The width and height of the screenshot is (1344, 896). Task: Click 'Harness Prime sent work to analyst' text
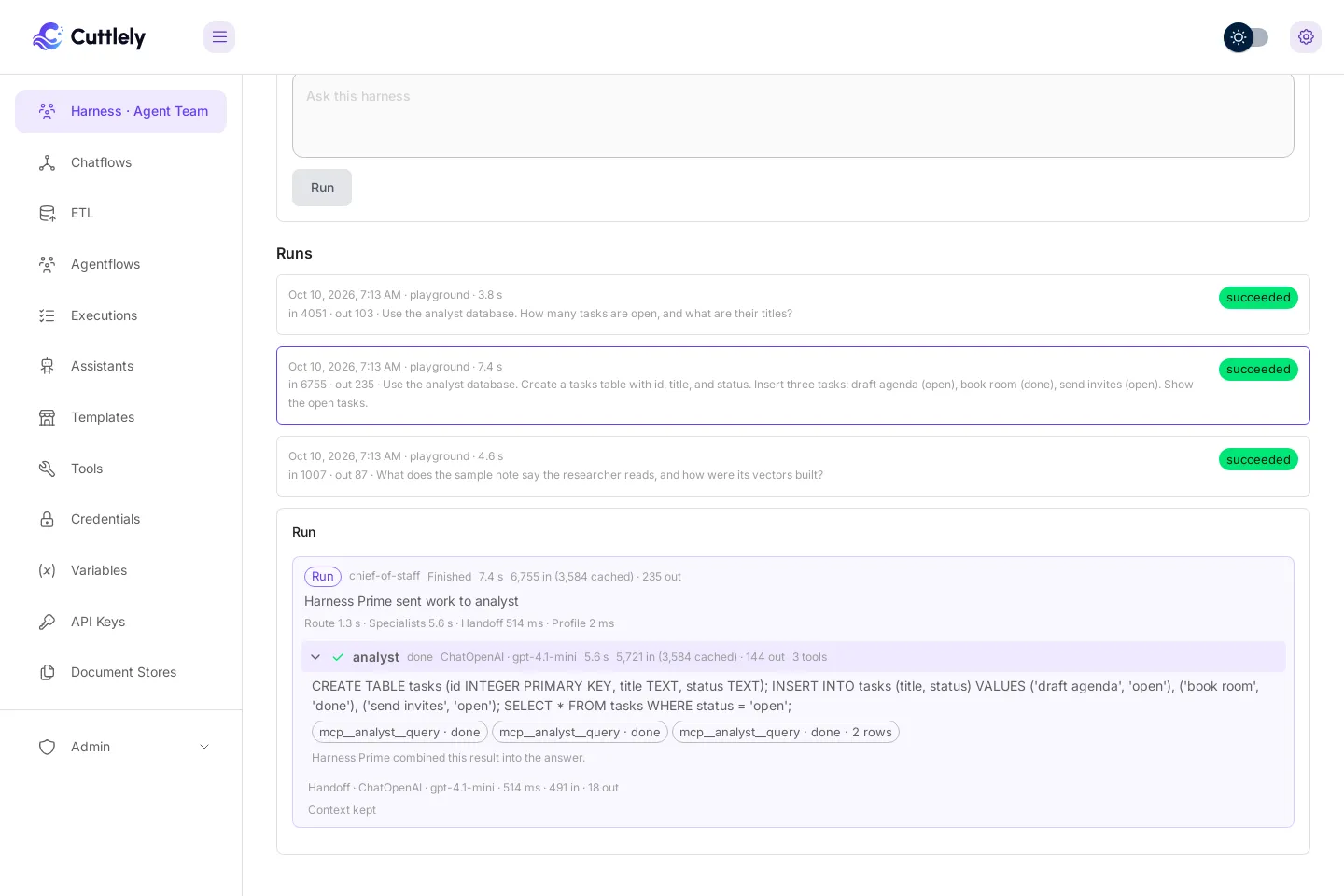(x=412, y=601)
